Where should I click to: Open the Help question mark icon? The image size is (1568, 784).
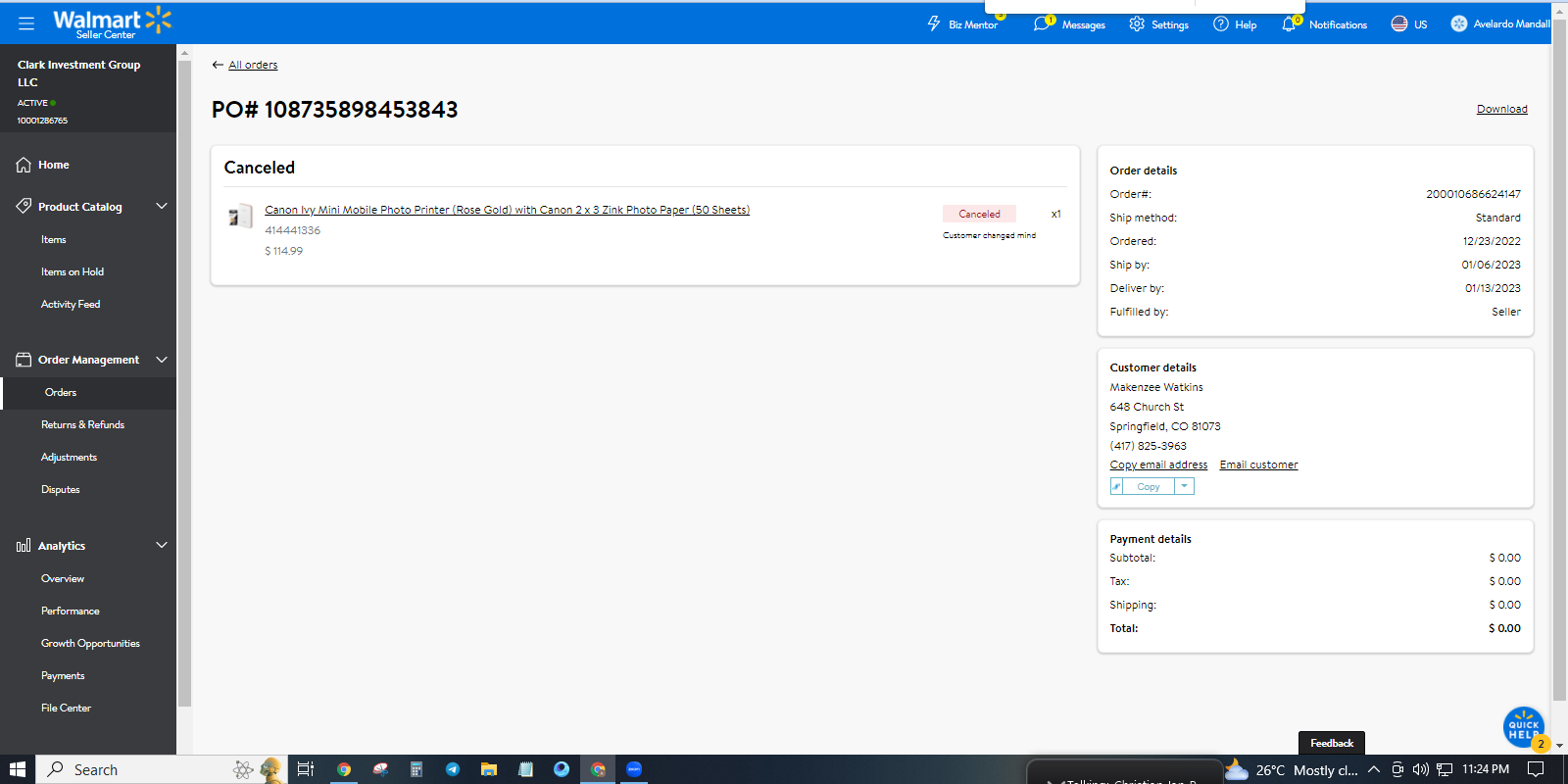[1221, 24]
